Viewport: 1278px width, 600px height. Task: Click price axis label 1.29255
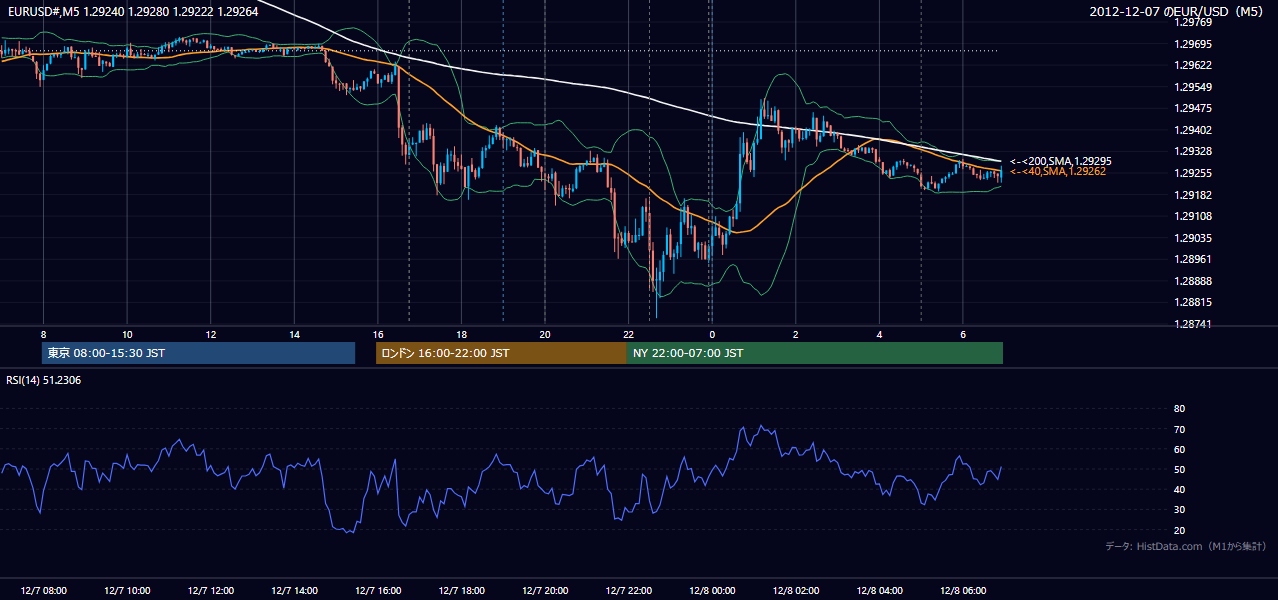tap(1193, 173)
